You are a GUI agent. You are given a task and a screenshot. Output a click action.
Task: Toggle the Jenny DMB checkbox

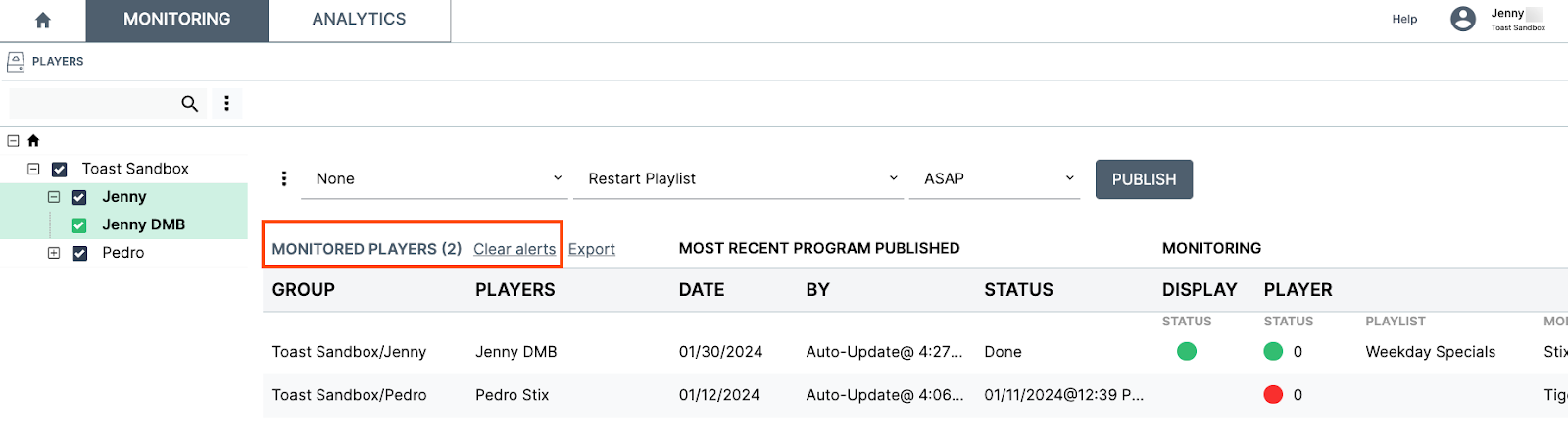tap(79, 225)
